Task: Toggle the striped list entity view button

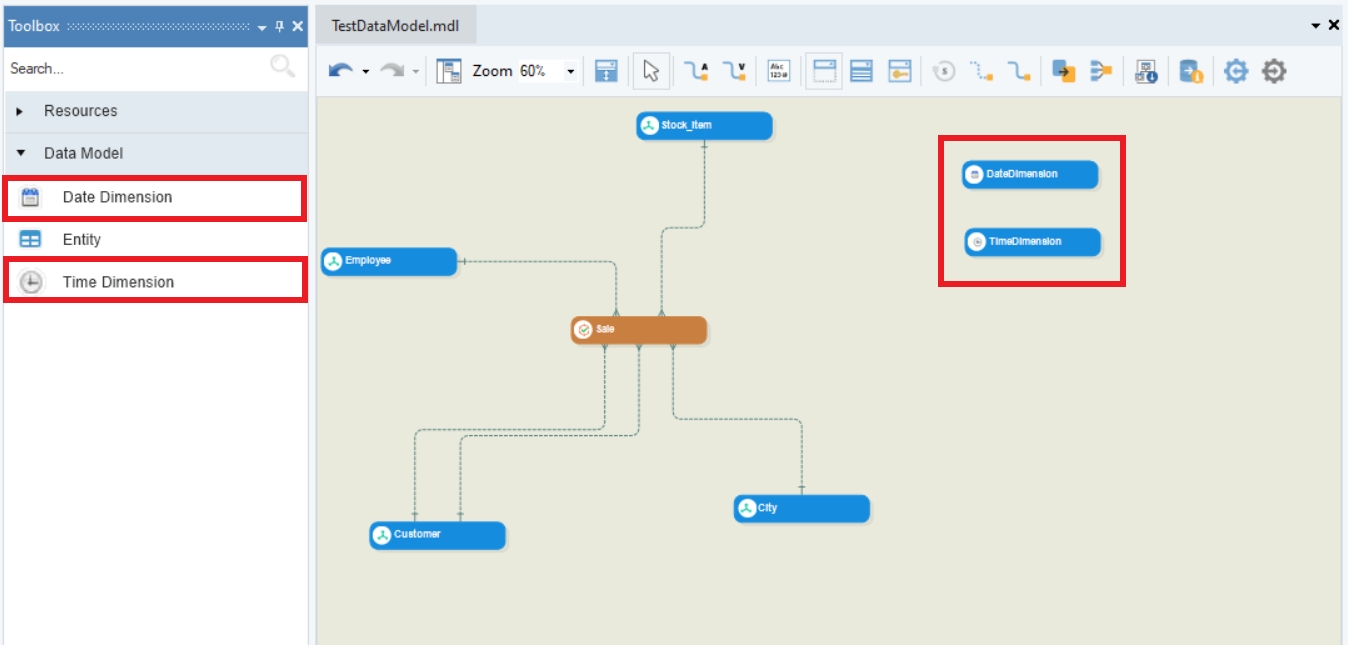Action: point(861,71)
